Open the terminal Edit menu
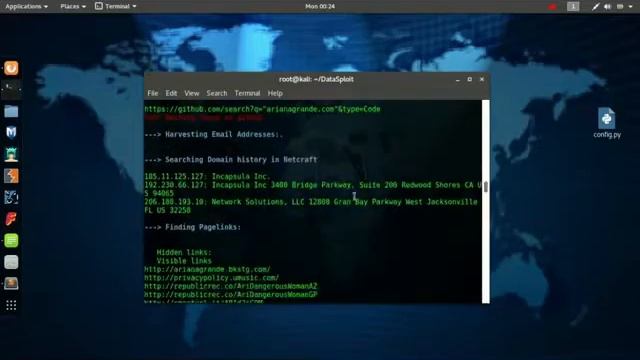 click(171, 93)
